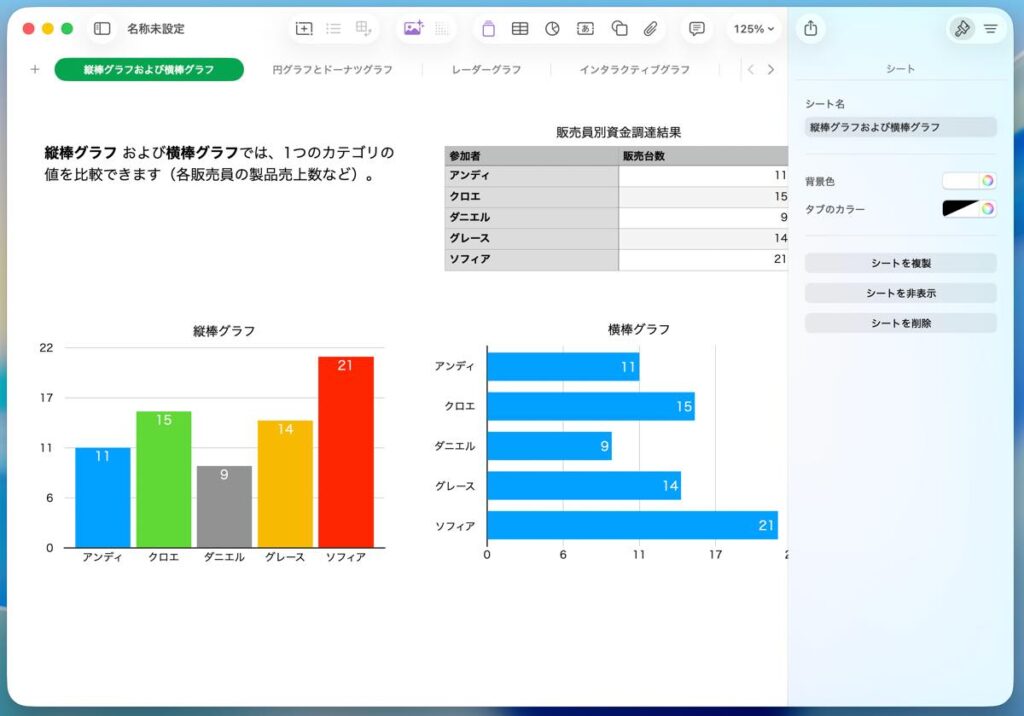Select the 販売台数 header cell
The width and height of the screenshot is (1024, 716).
click(x=703, y=155)
